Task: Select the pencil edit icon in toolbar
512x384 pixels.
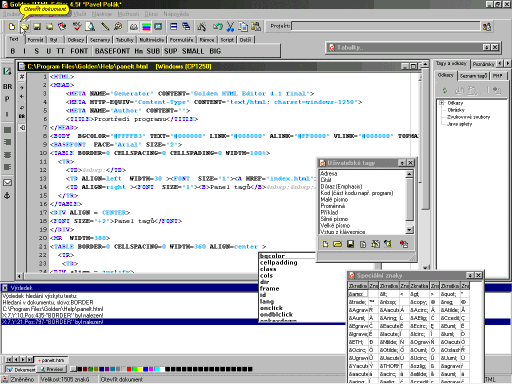Action: 105,26
